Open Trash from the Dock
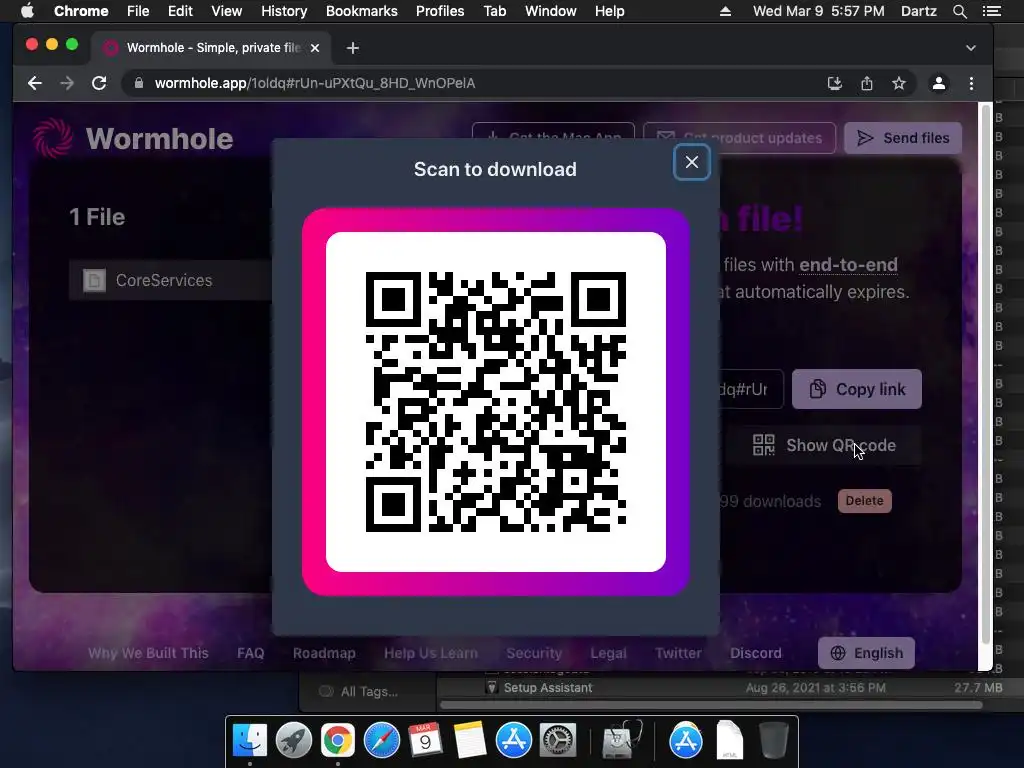This screenshot has height=768, width=1024. click(774, 741)
